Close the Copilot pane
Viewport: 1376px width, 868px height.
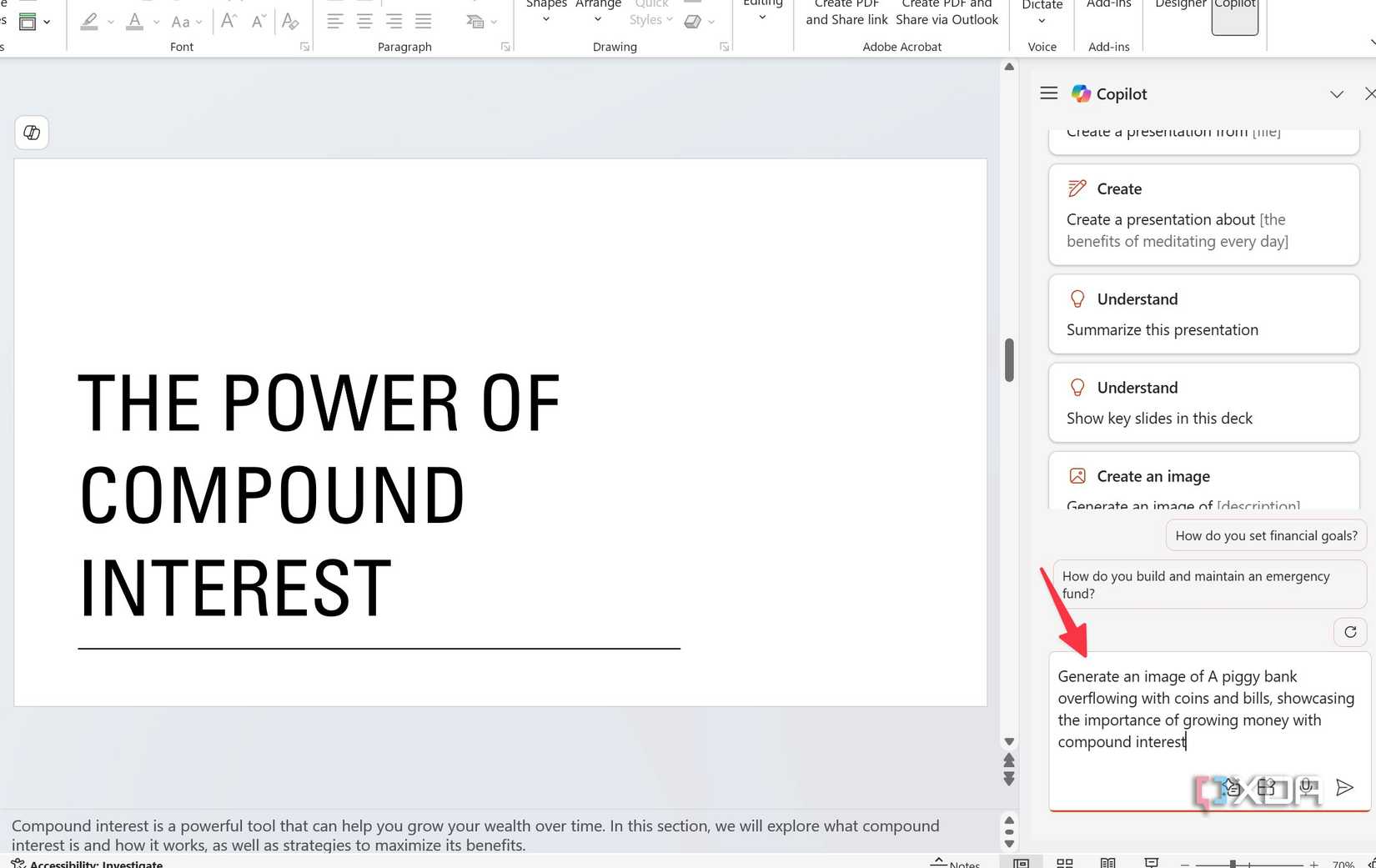tap(1369, 93)
